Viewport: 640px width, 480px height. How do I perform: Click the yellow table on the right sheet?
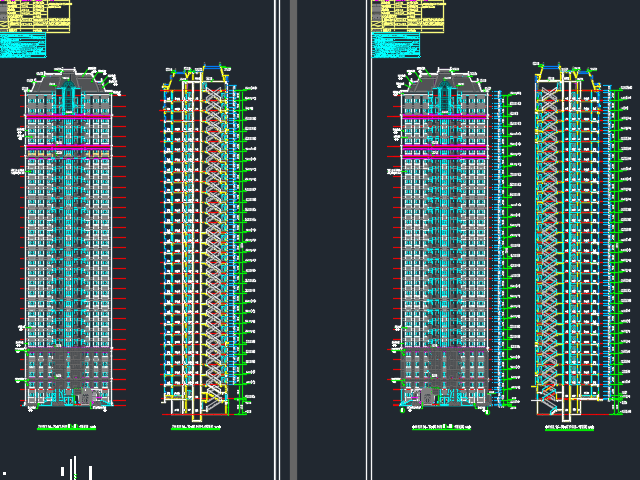408,17
